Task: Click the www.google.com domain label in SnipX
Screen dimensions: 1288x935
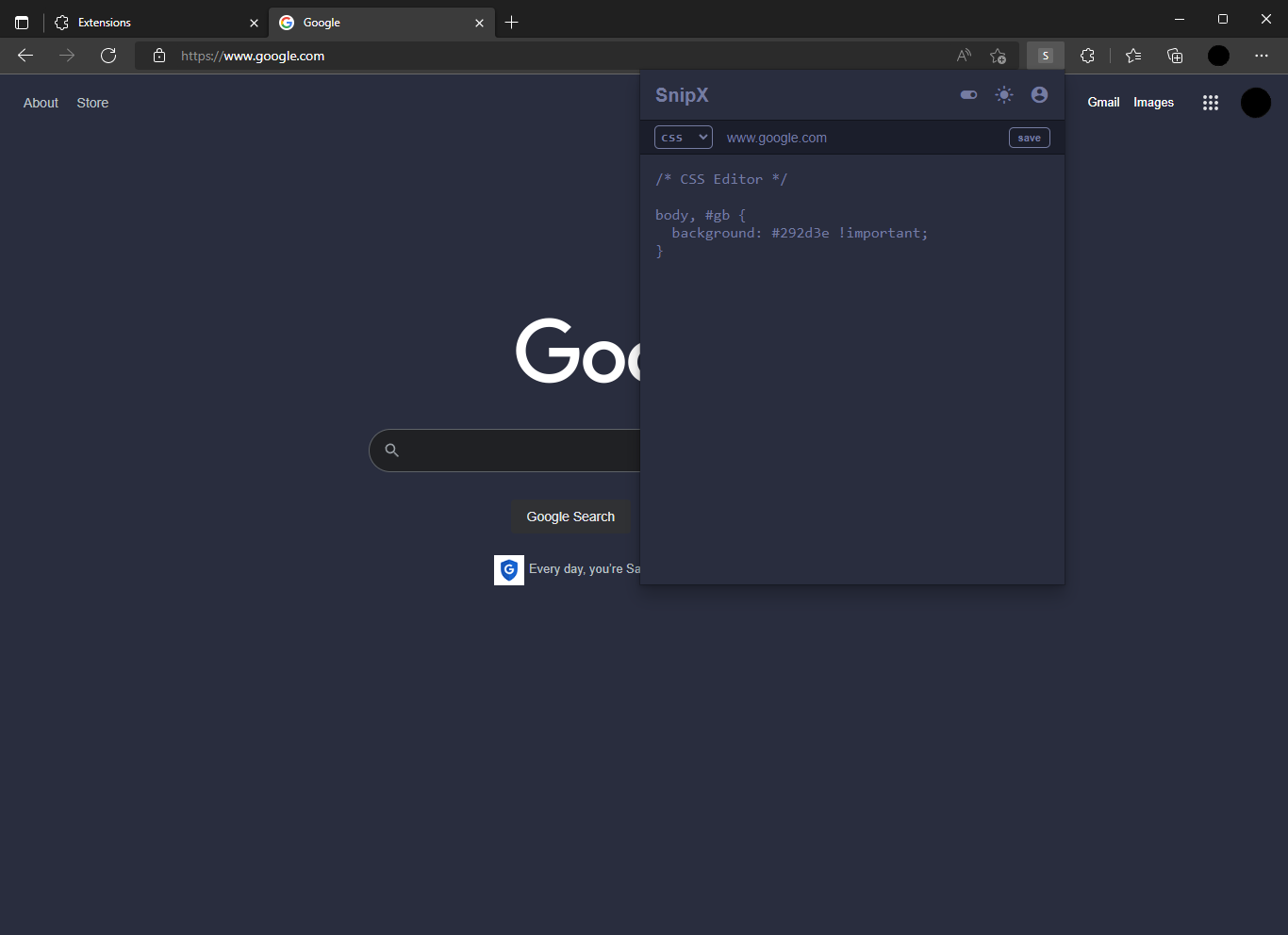Action: pyautogui.click(x=777, y=138)
